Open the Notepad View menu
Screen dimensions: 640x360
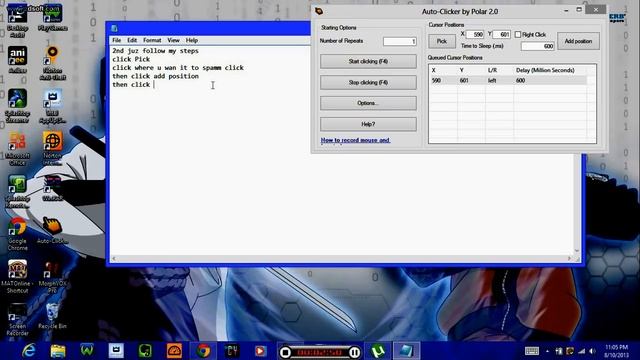point(173,40)
